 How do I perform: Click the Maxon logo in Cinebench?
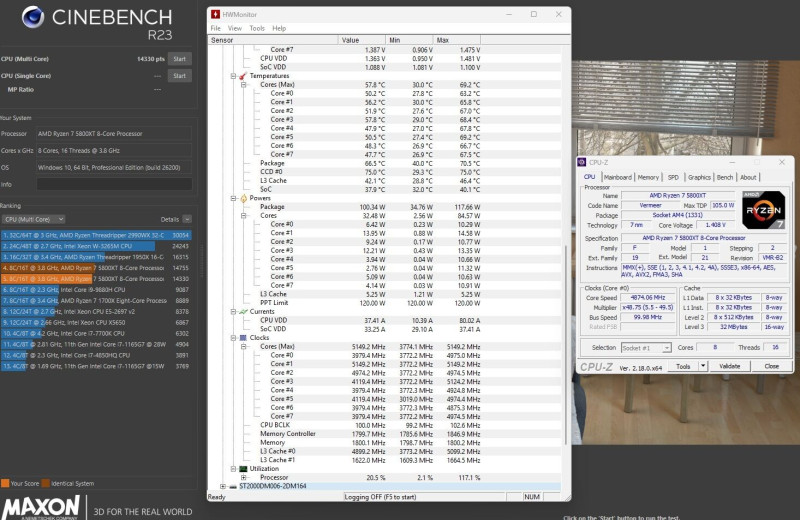[41, 507]
